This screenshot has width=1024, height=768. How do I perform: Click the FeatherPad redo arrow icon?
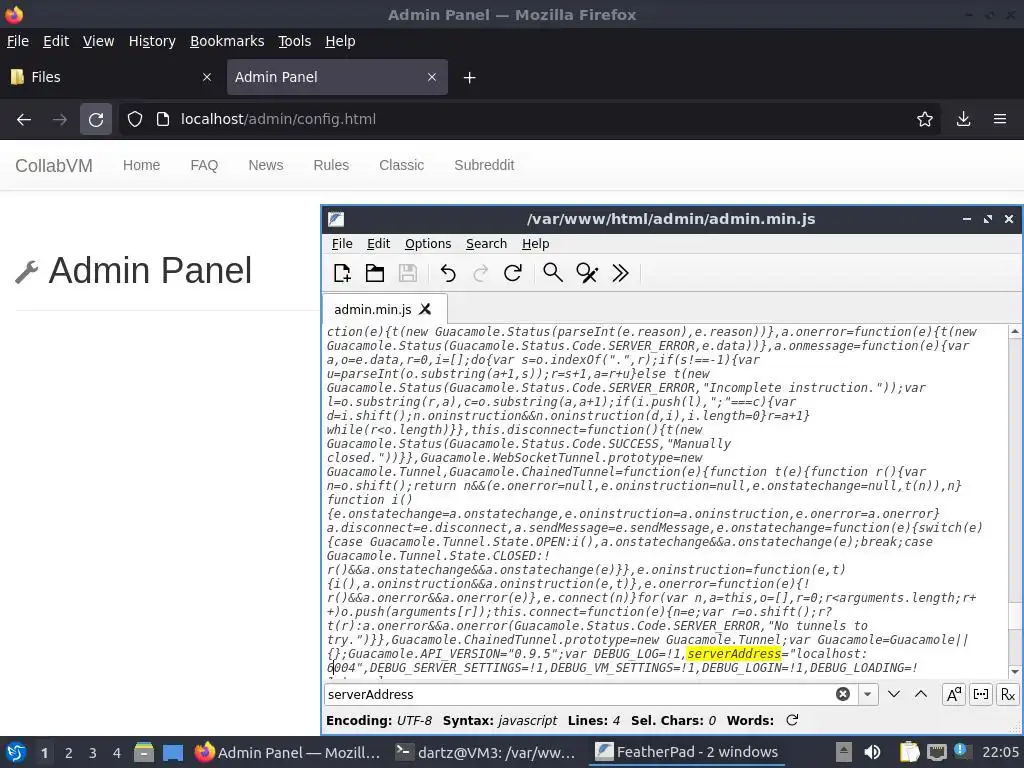click(x=481, y=273)
